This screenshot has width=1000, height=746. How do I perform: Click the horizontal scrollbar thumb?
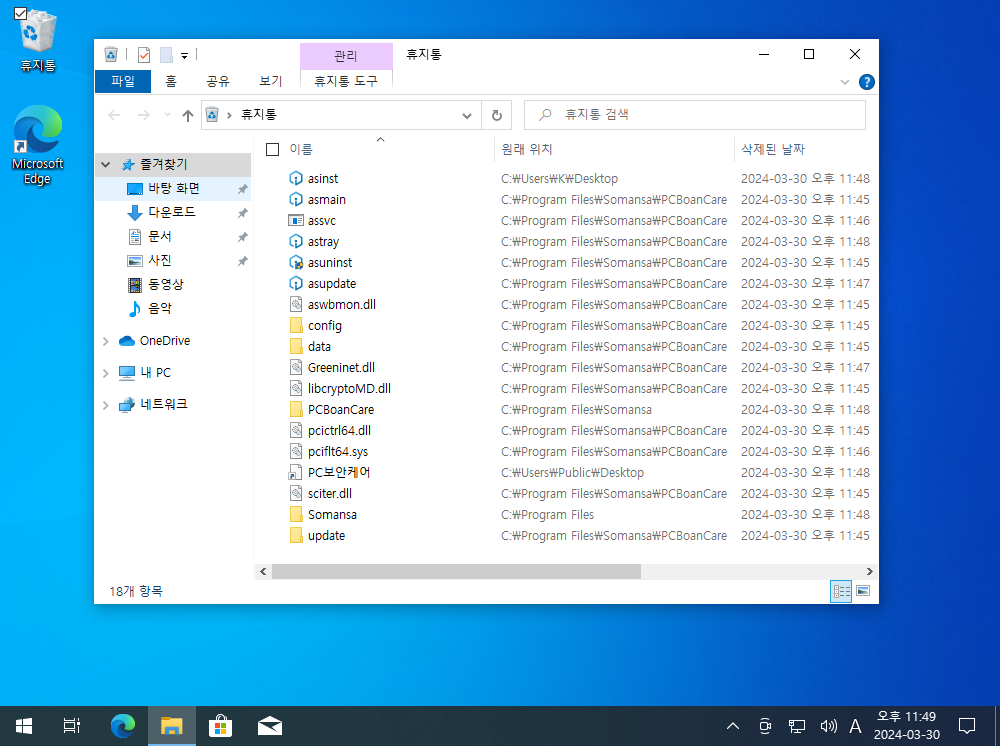point(456,572)
